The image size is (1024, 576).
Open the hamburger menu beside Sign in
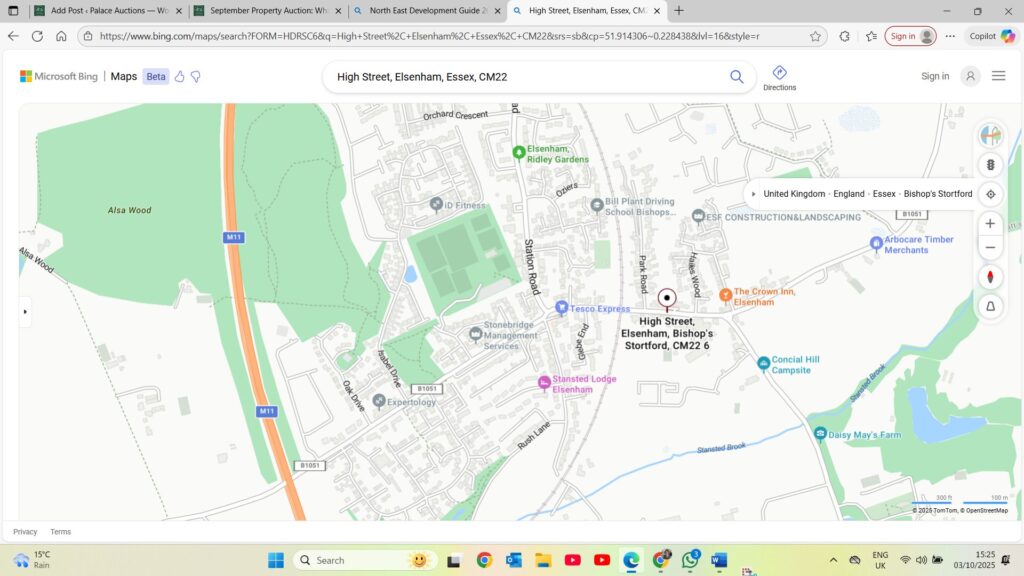coord(998,76)
